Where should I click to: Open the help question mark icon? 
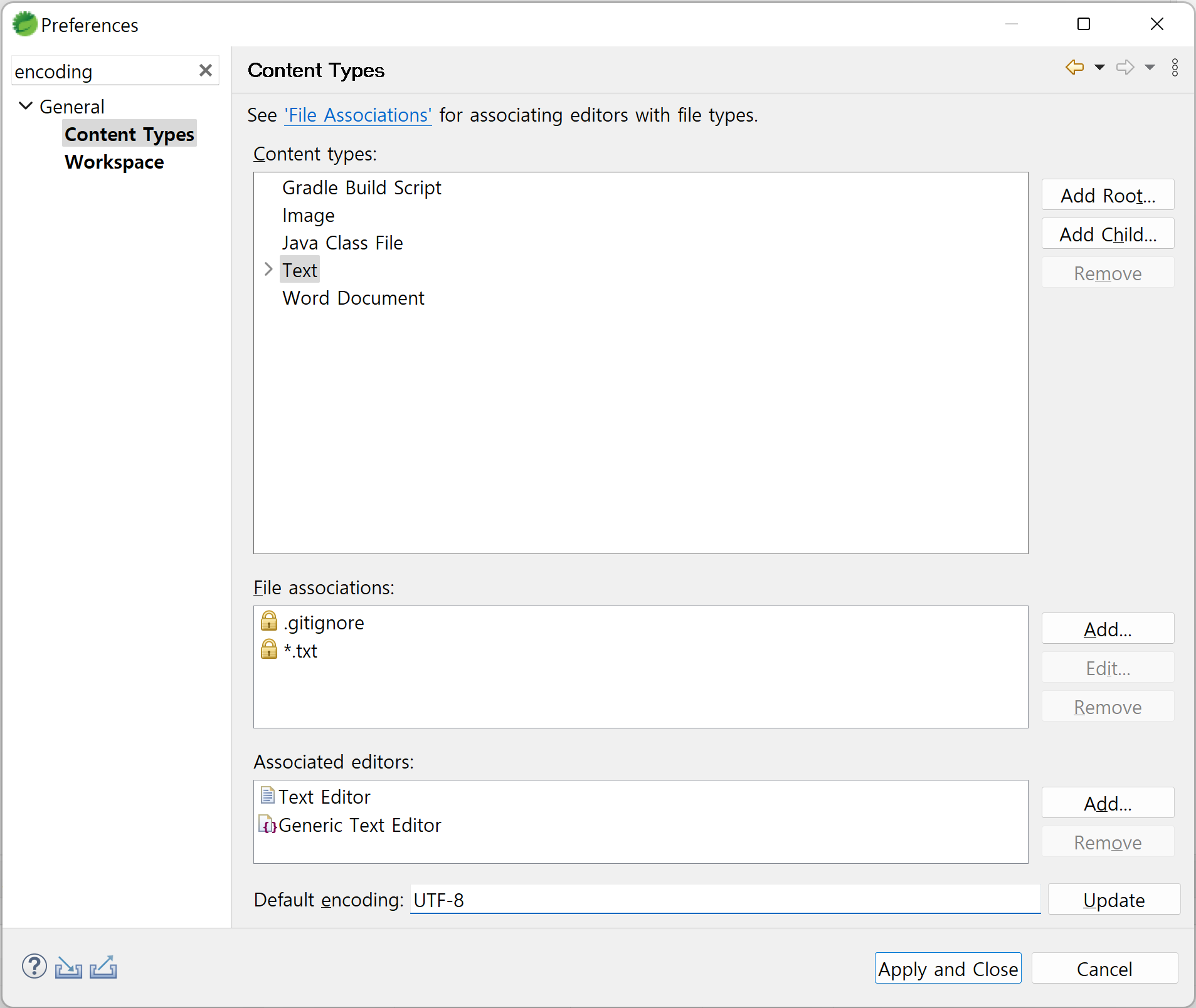pos(34,967)
